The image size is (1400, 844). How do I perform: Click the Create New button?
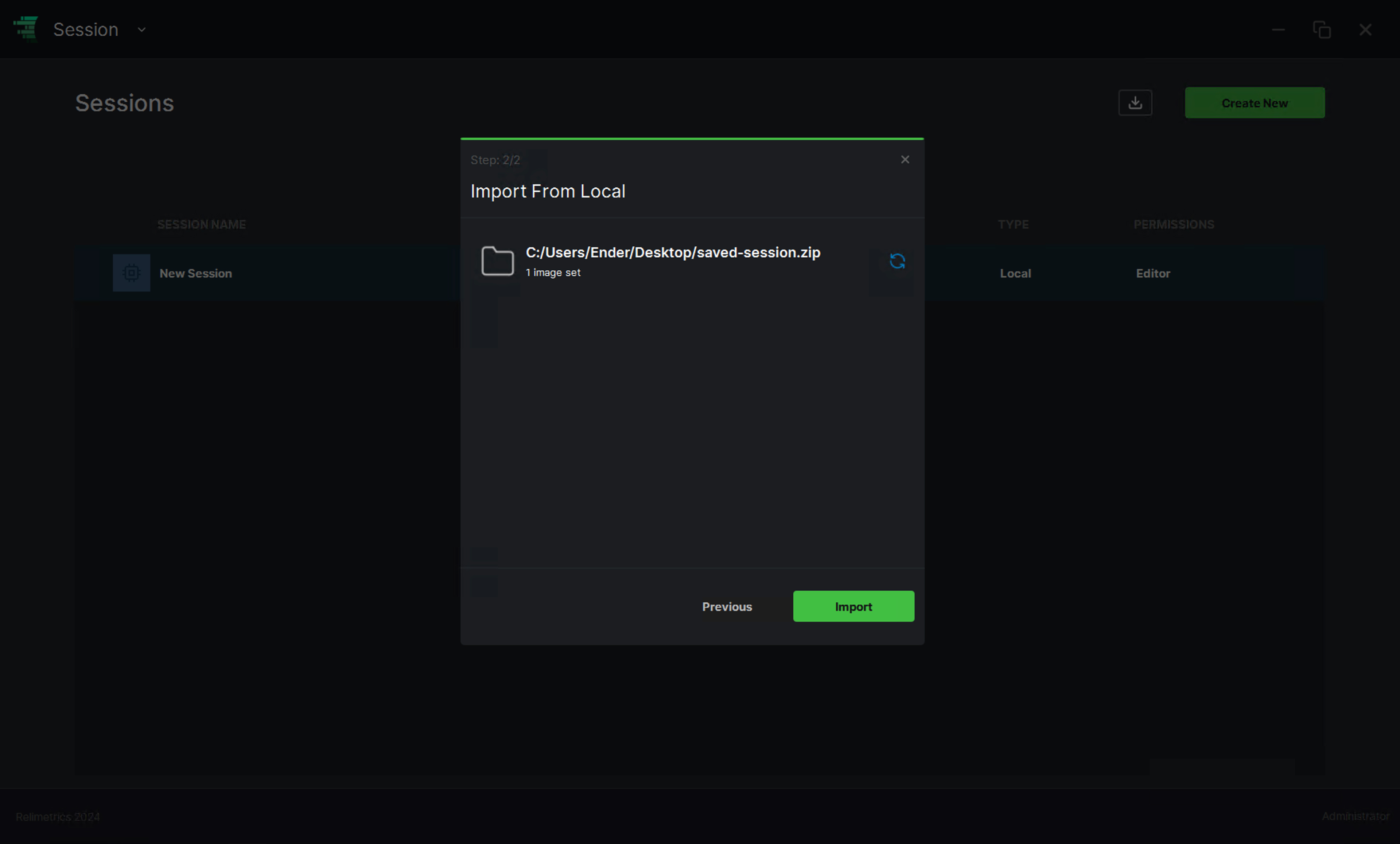(x=1255, y=103)
